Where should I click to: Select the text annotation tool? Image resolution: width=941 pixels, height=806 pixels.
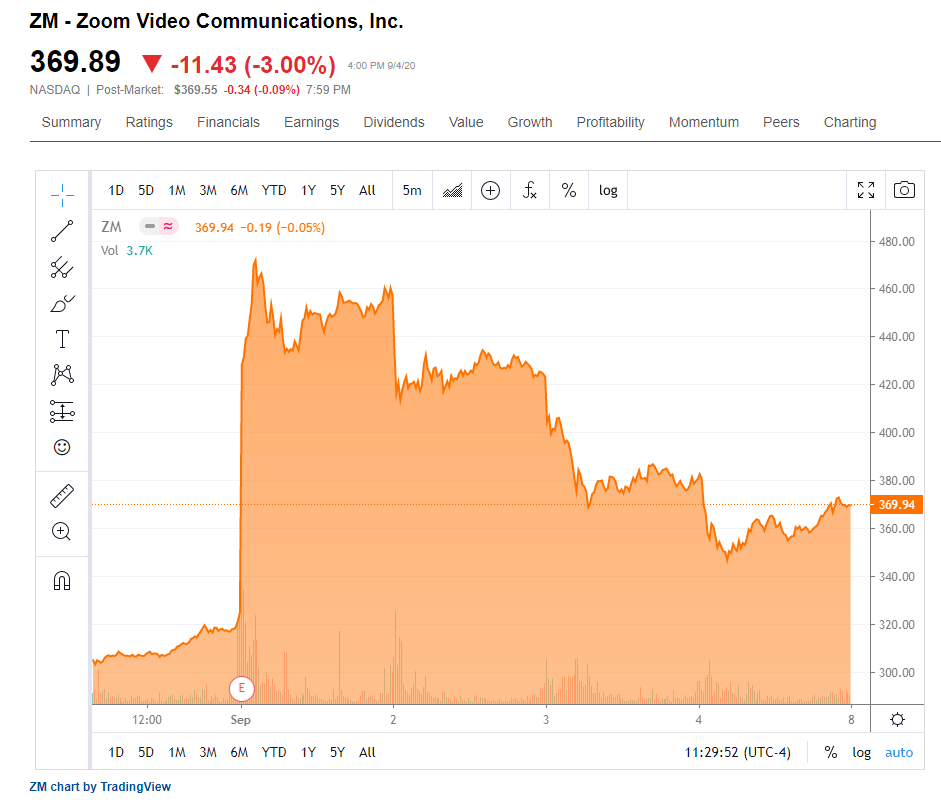(x=62, y=339)
